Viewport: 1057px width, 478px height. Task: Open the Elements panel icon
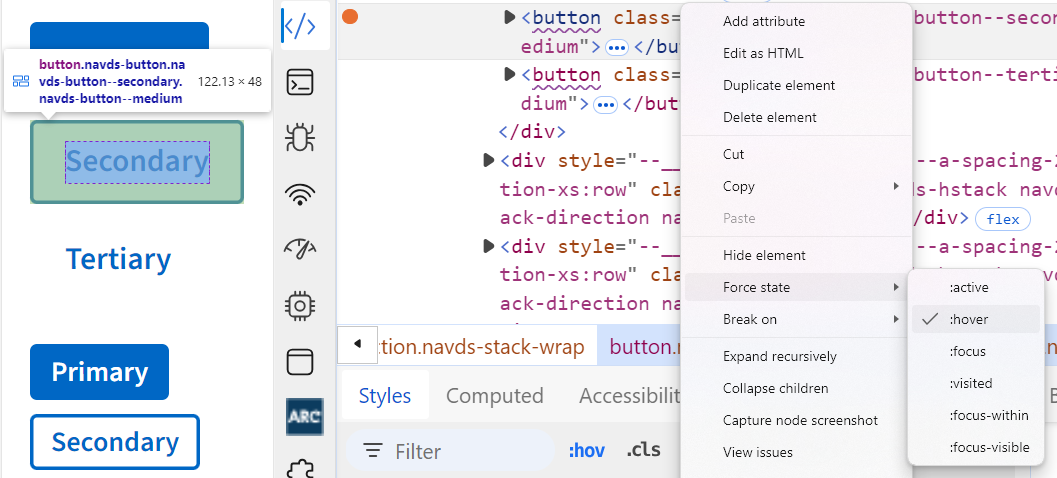[299, 26]
